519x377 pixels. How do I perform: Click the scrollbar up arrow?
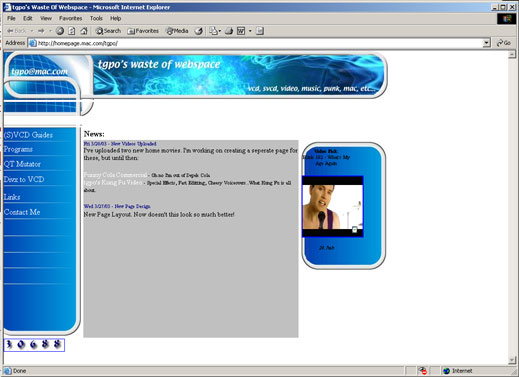pos(512,54)
